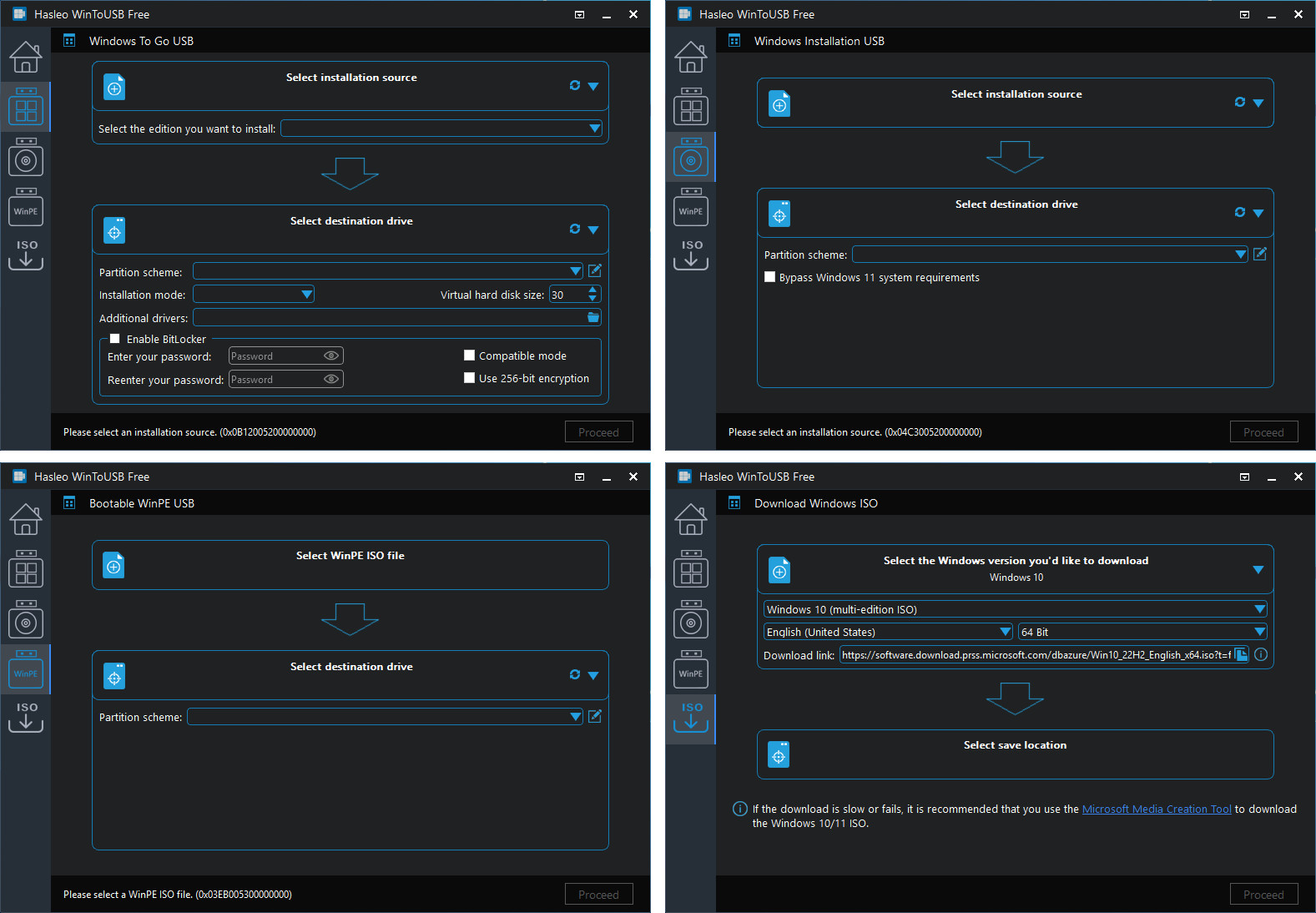Click Proceed in Windows Installation USB window
The image size is (1316, 913).
click(1264, 431)
